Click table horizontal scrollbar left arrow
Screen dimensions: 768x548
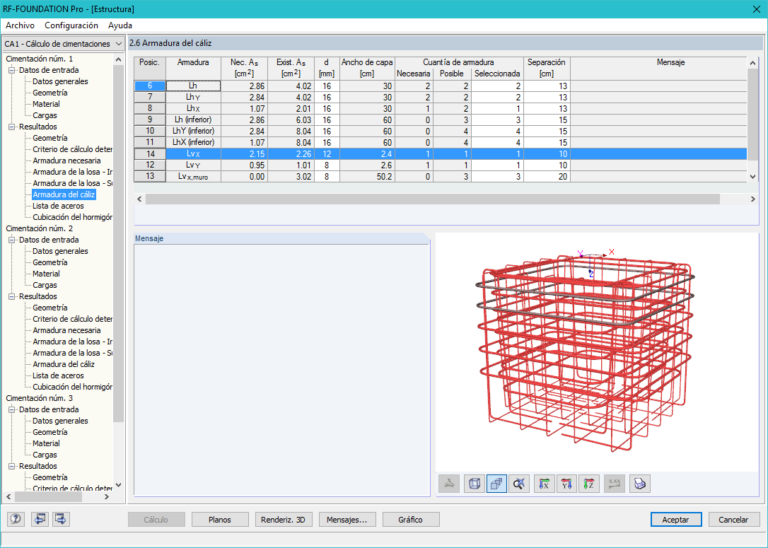[x=140, y=199]
